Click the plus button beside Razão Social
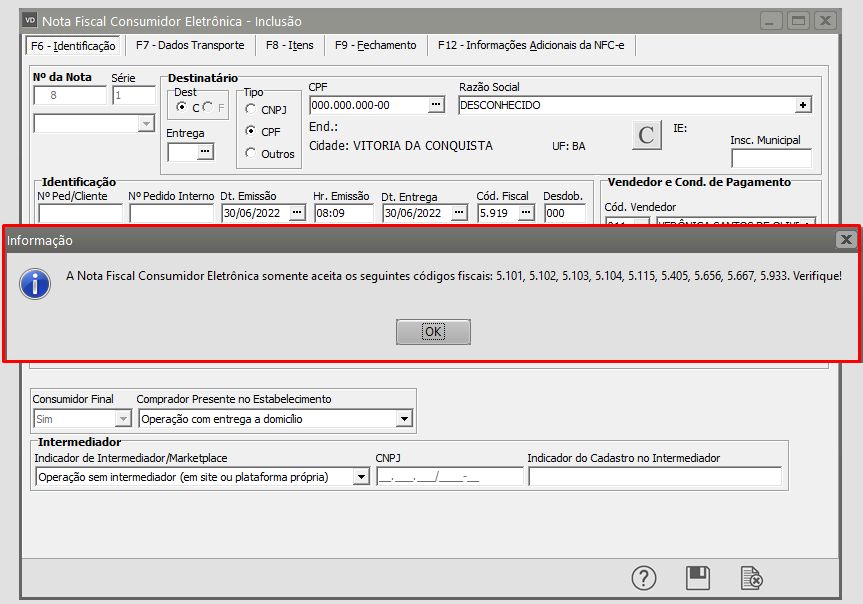This screenshot has height=604, width=863. point(802,105)
